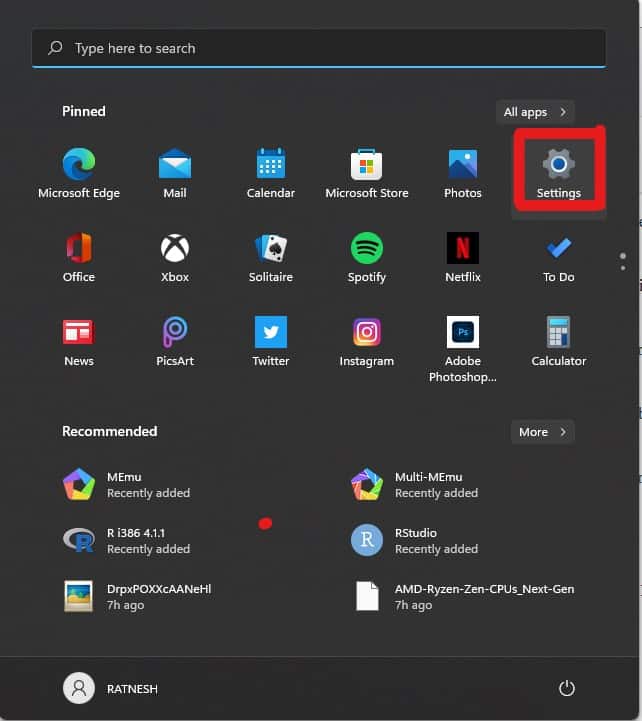Viewport: 642px width, 721px height.
Task: Open the AMD-Ryzen-Zen-CPUs_Next-Gen file
Action: [x=463, y=596]
